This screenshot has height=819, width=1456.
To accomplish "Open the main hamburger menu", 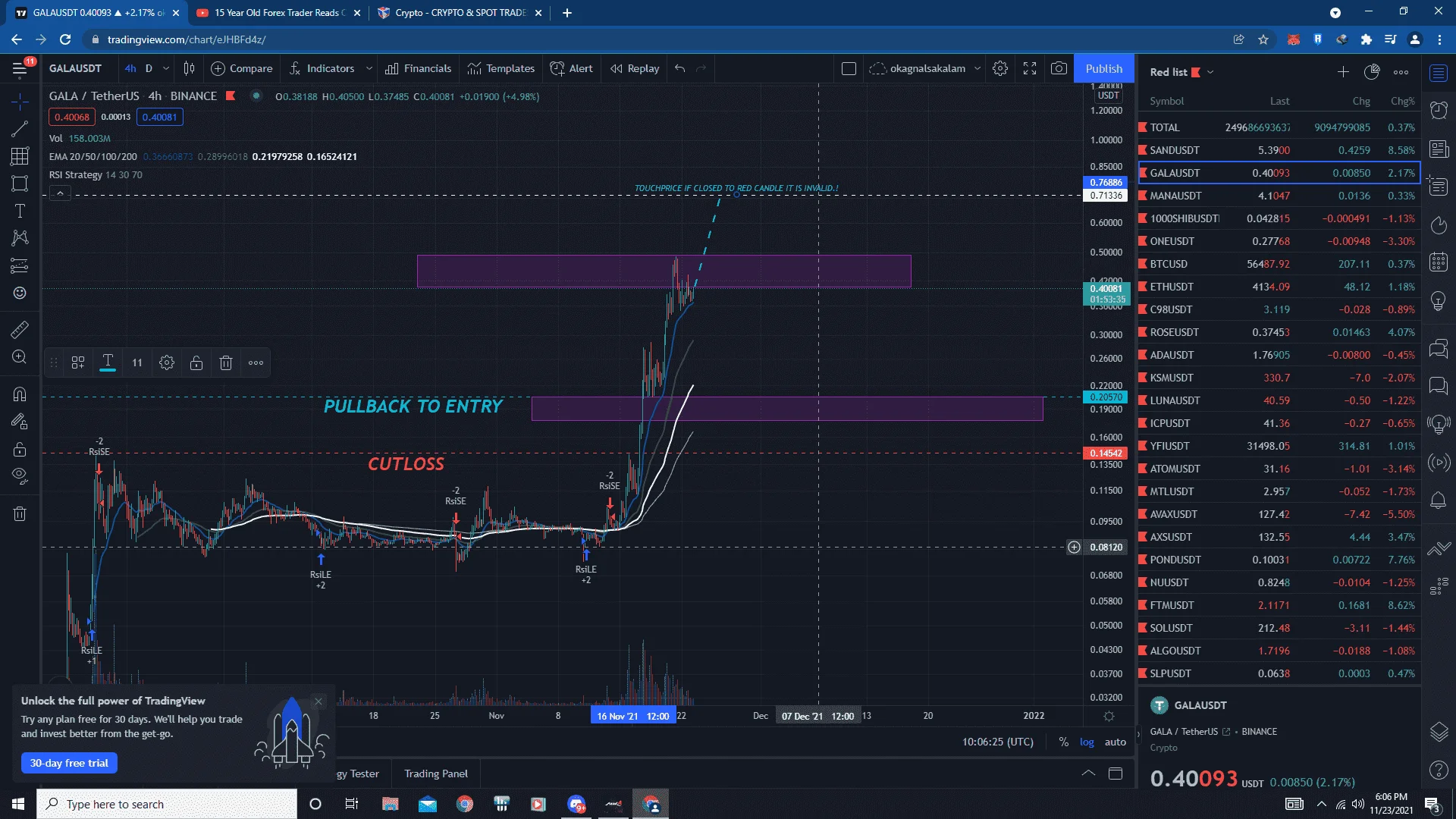I will tap(20, 68).
